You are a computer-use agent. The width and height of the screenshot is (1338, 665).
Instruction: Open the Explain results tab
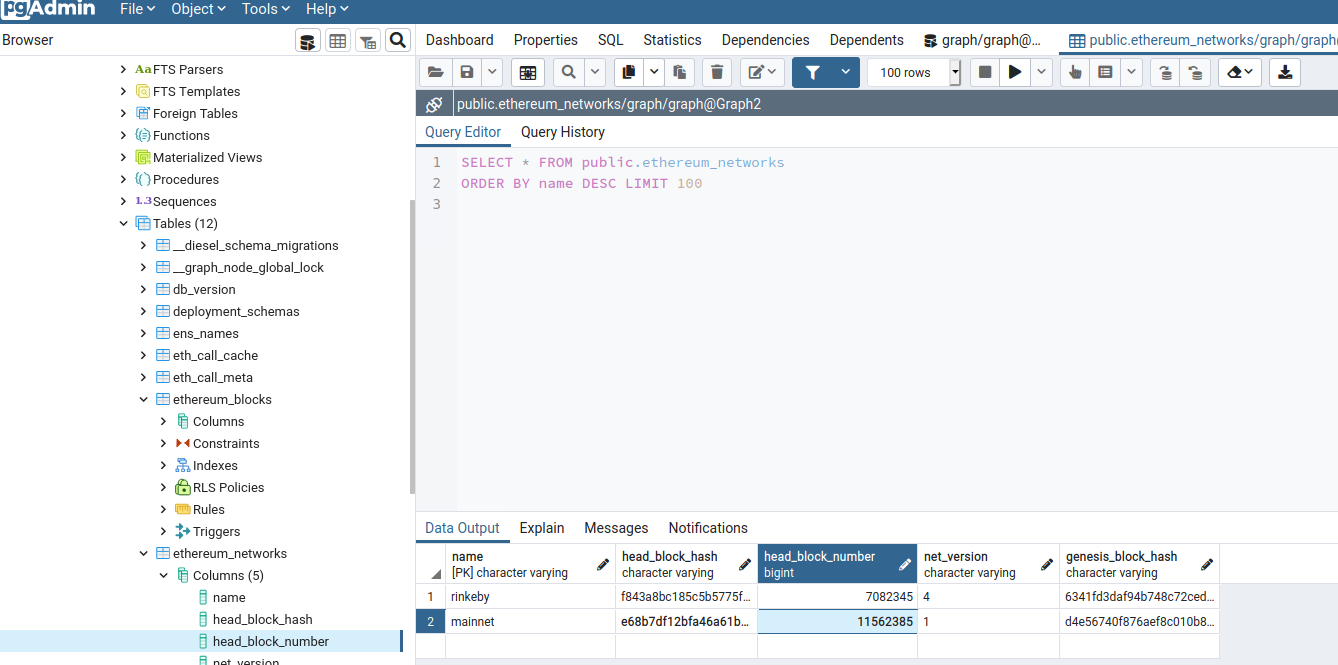tap(542, 528)
